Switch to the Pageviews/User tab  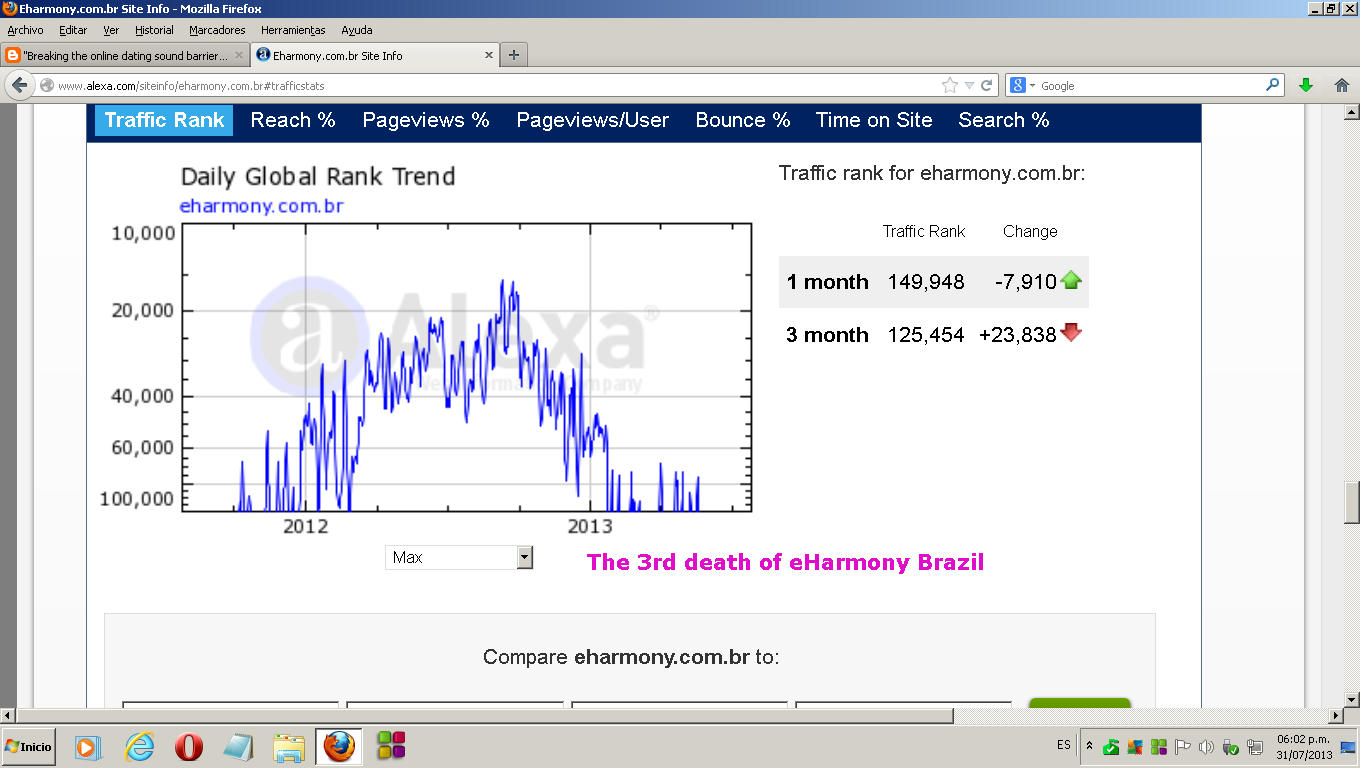[x=593, y=120]
